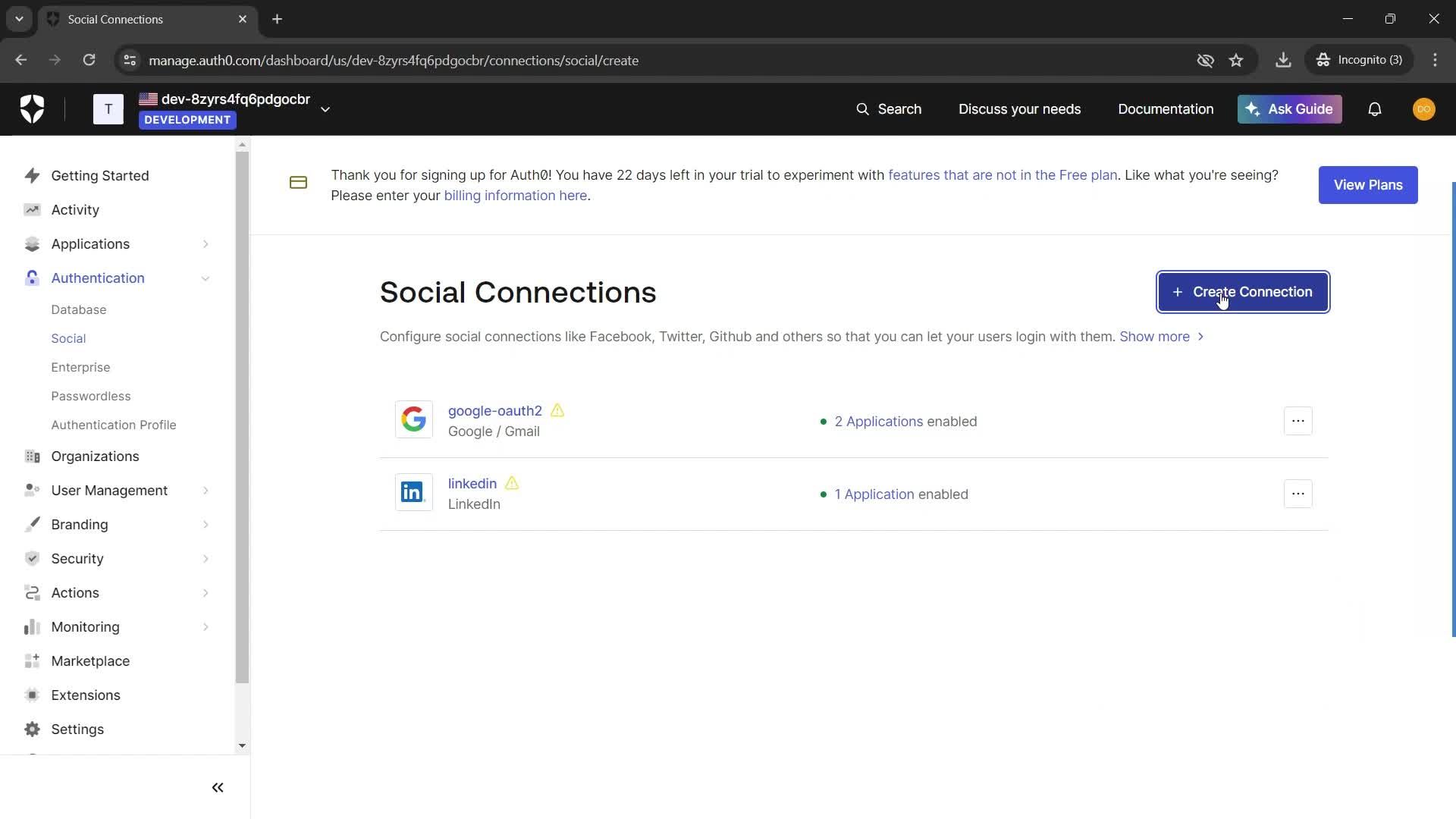
Task: Open browser downloads icon
Action: click(1283, 60)
